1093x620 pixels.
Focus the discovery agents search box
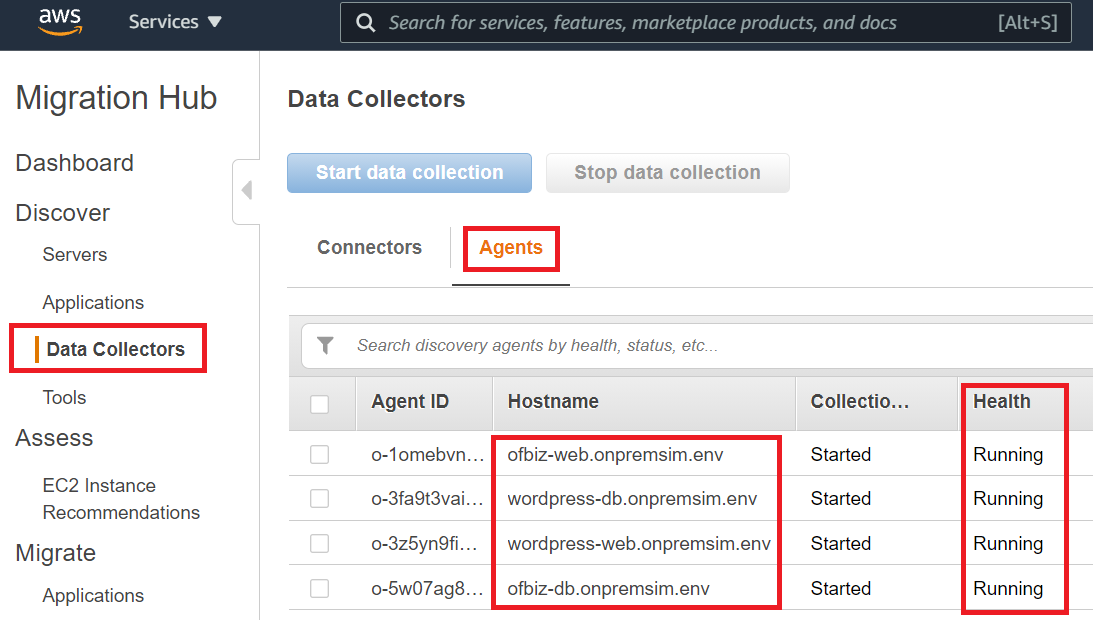(x=697, y=345)
